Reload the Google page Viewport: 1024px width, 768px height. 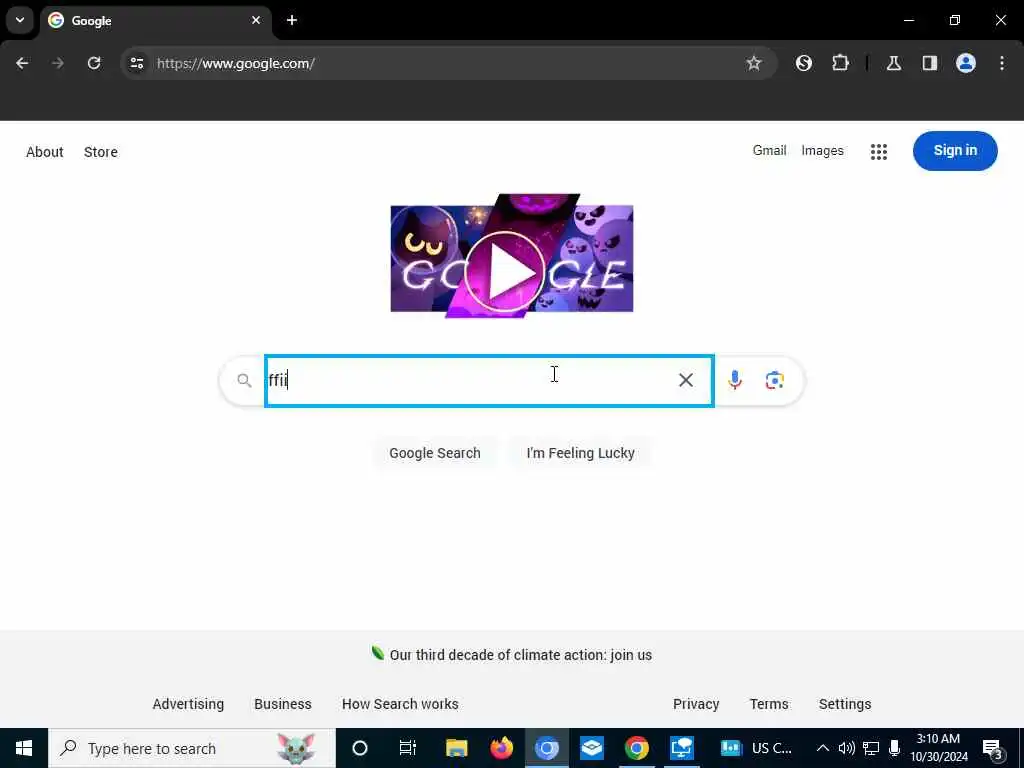tap(94, 63)
